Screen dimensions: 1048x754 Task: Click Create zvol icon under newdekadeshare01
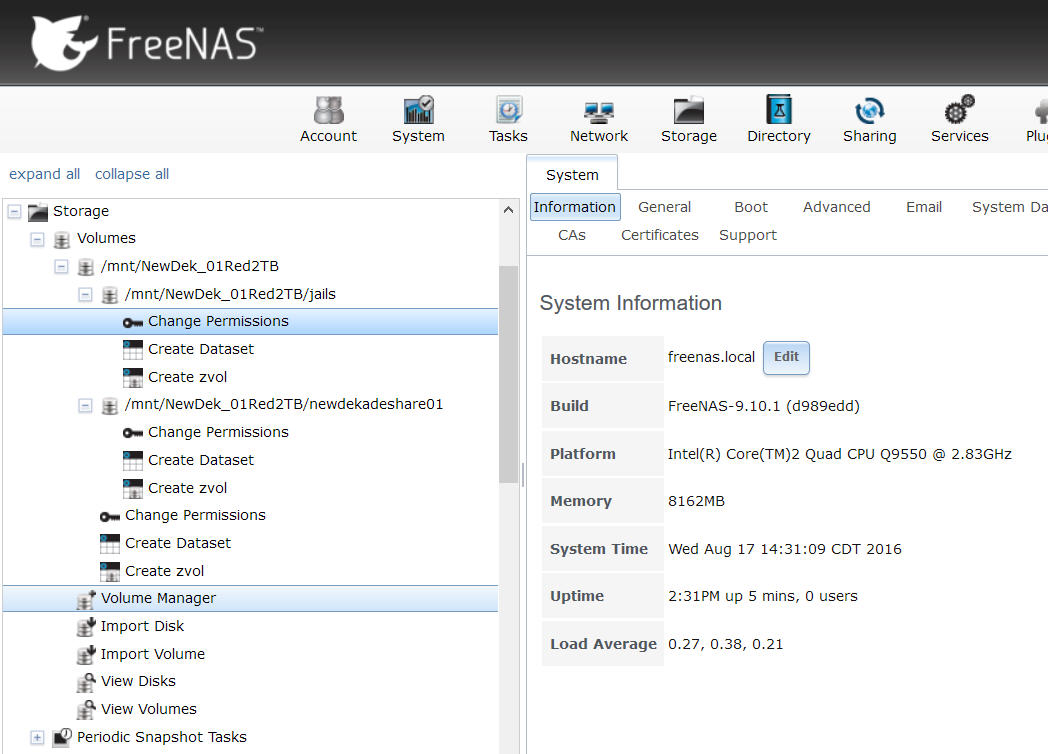(x=133, y=489)
